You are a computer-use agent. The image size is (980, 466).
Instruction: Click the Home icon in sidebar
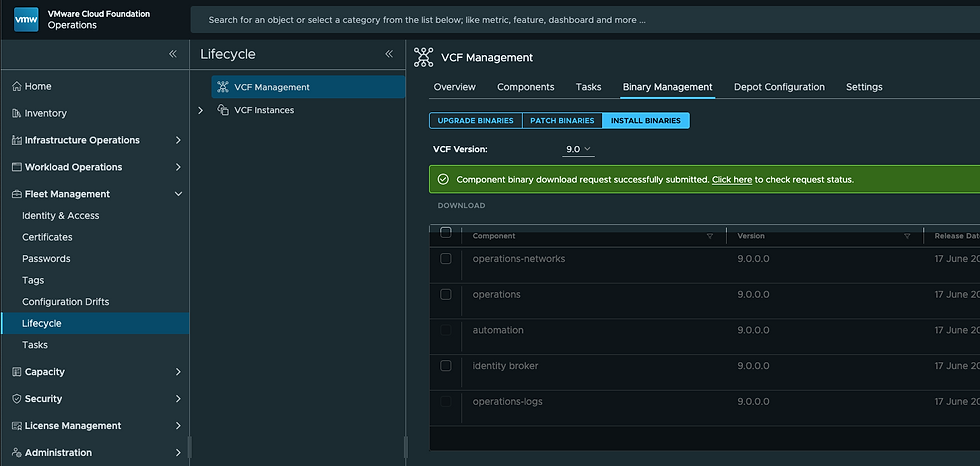16,87
